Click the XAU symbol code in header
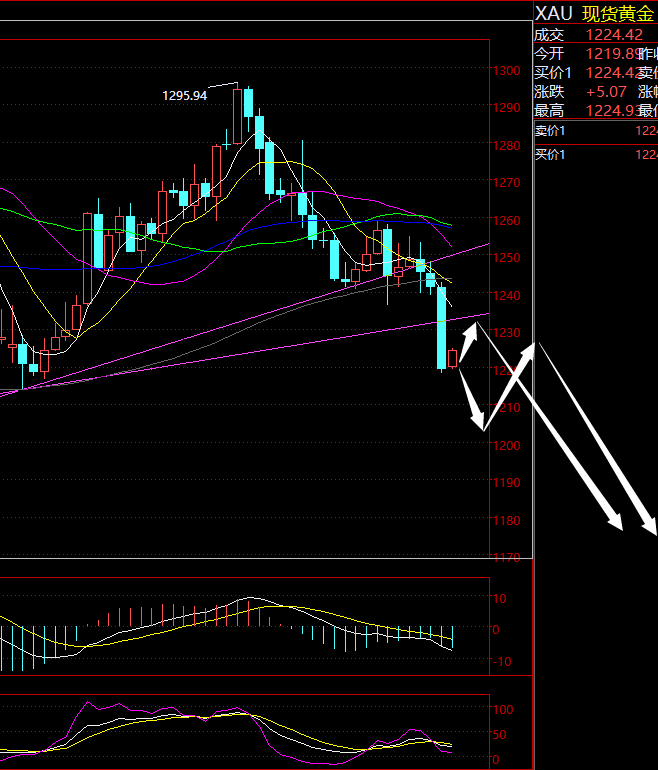The width and height of the screenshot is (658, 770). [553, 13]
